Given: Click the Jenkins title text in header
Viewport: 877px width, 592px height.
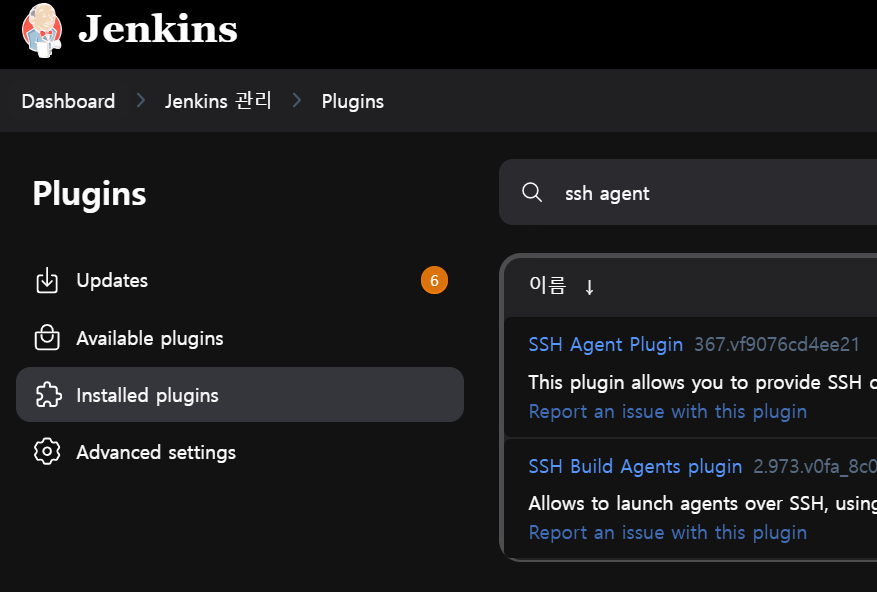Looking at the screenshot, I should pyautogui.click(x=158, y=29).
